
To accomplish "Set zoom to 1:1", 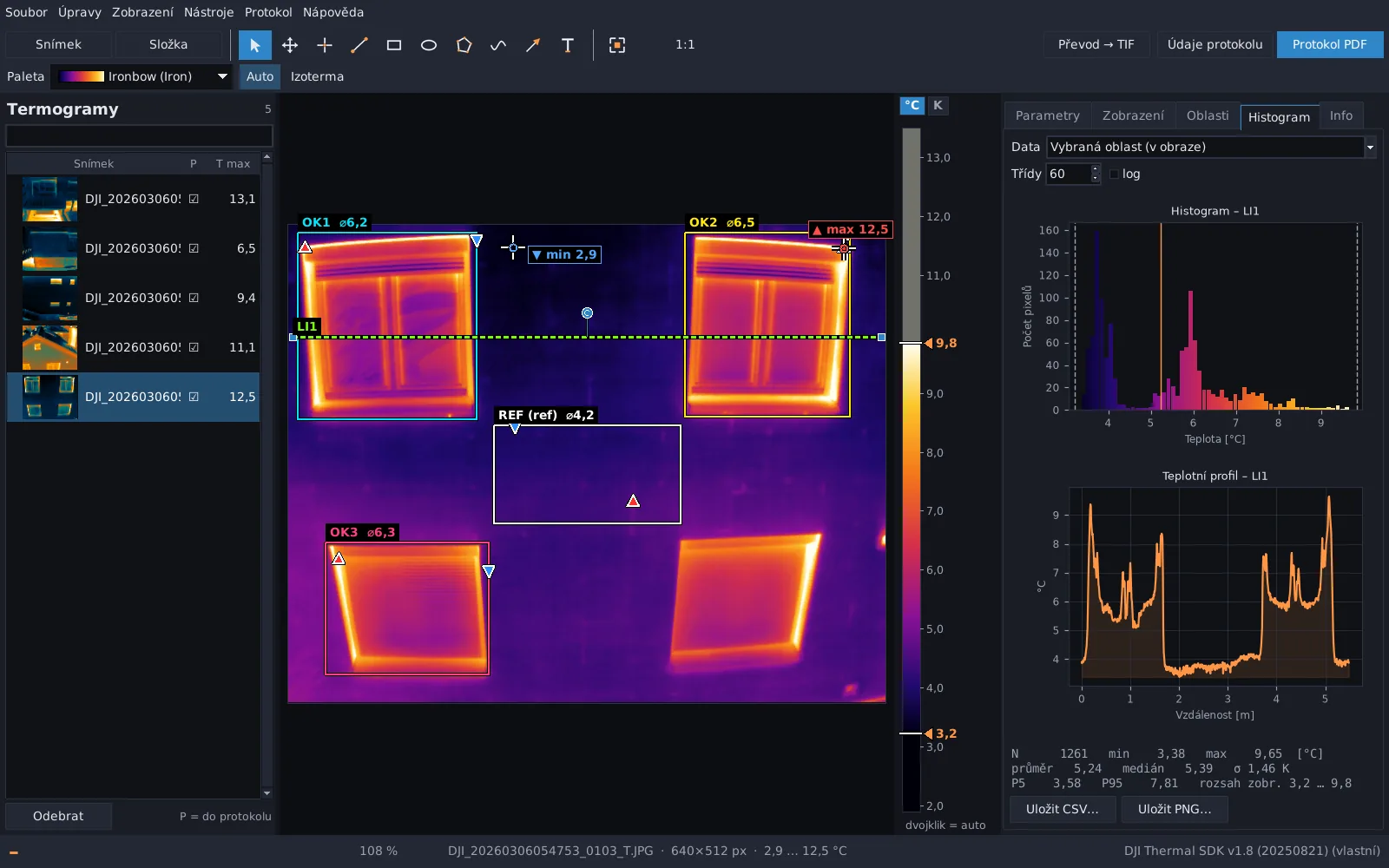I will [x=685, y=45].
